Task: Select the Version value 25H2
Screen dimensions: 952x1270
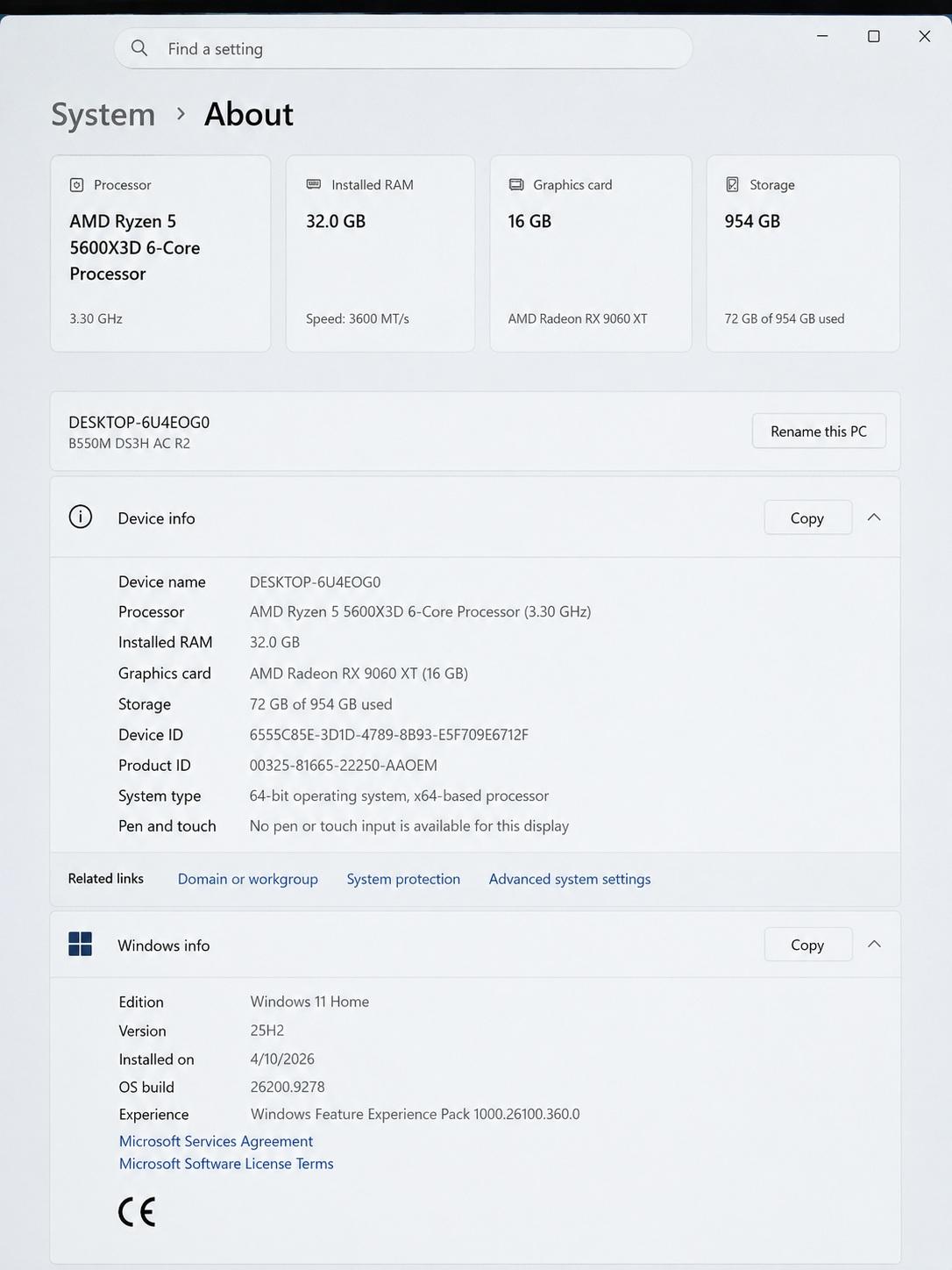Action: click(x=267, y=1031)
